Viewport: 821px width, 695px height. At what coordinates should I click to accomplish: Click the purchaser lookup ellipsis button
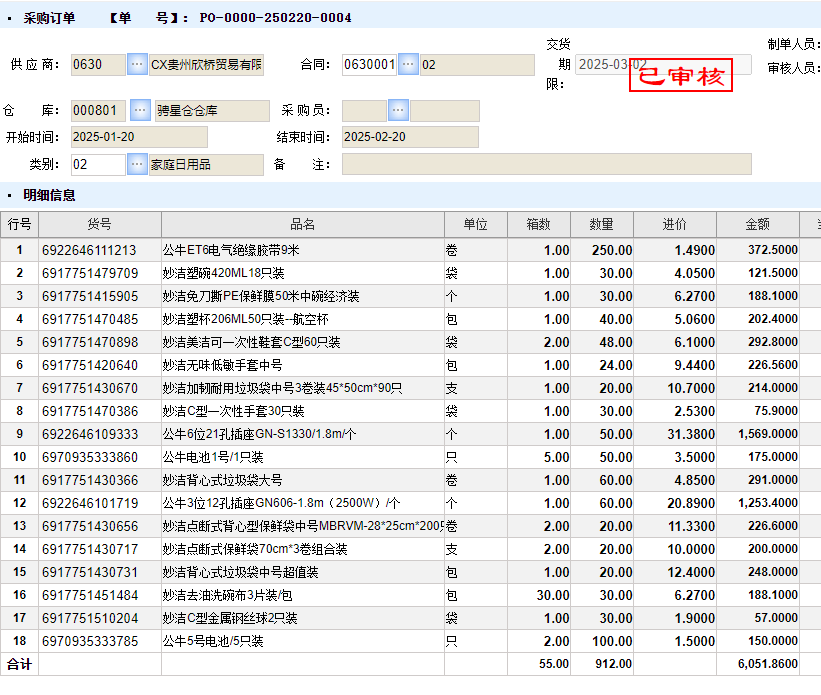click(x=398, y=110)
